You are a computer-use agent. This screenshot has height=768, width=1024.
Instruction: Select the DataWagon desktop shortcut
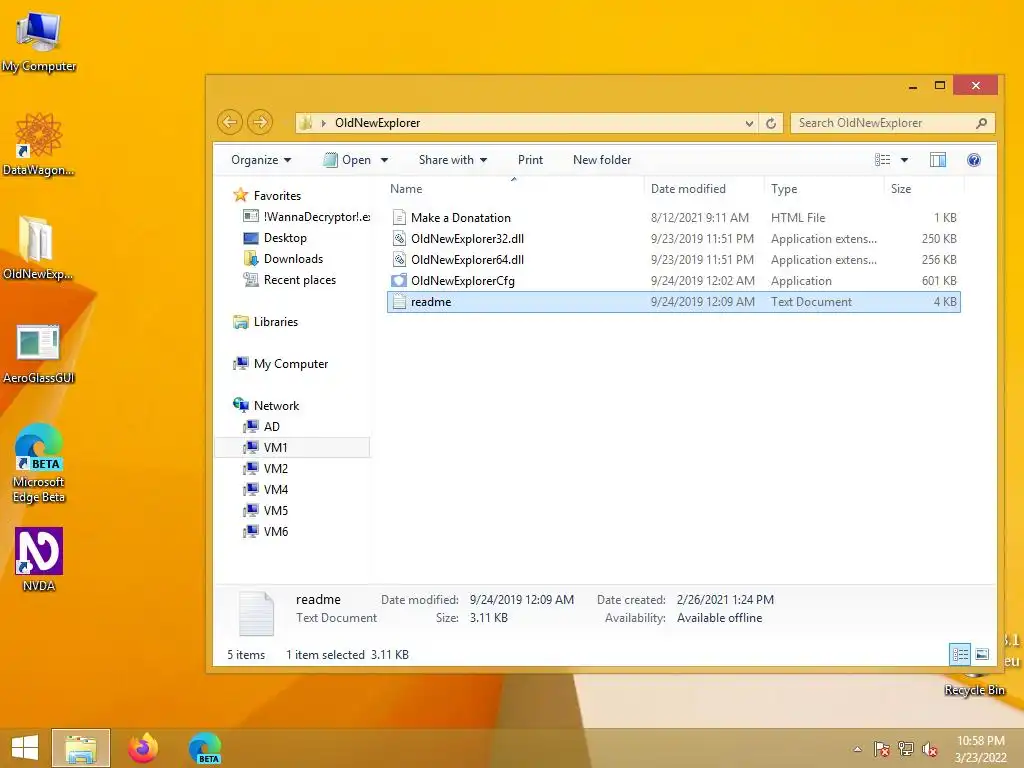click(39, 145)
